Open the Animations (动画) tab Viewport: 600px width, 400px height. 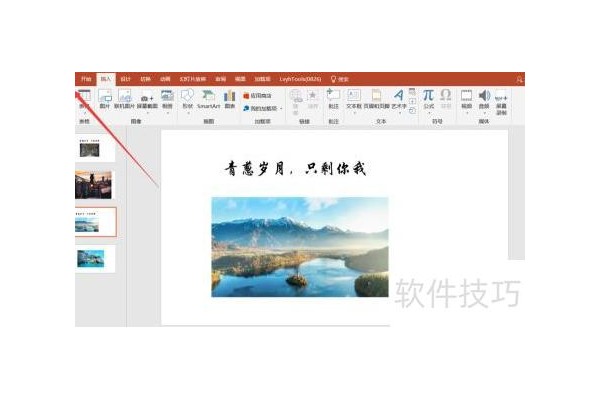click(165, 79)
